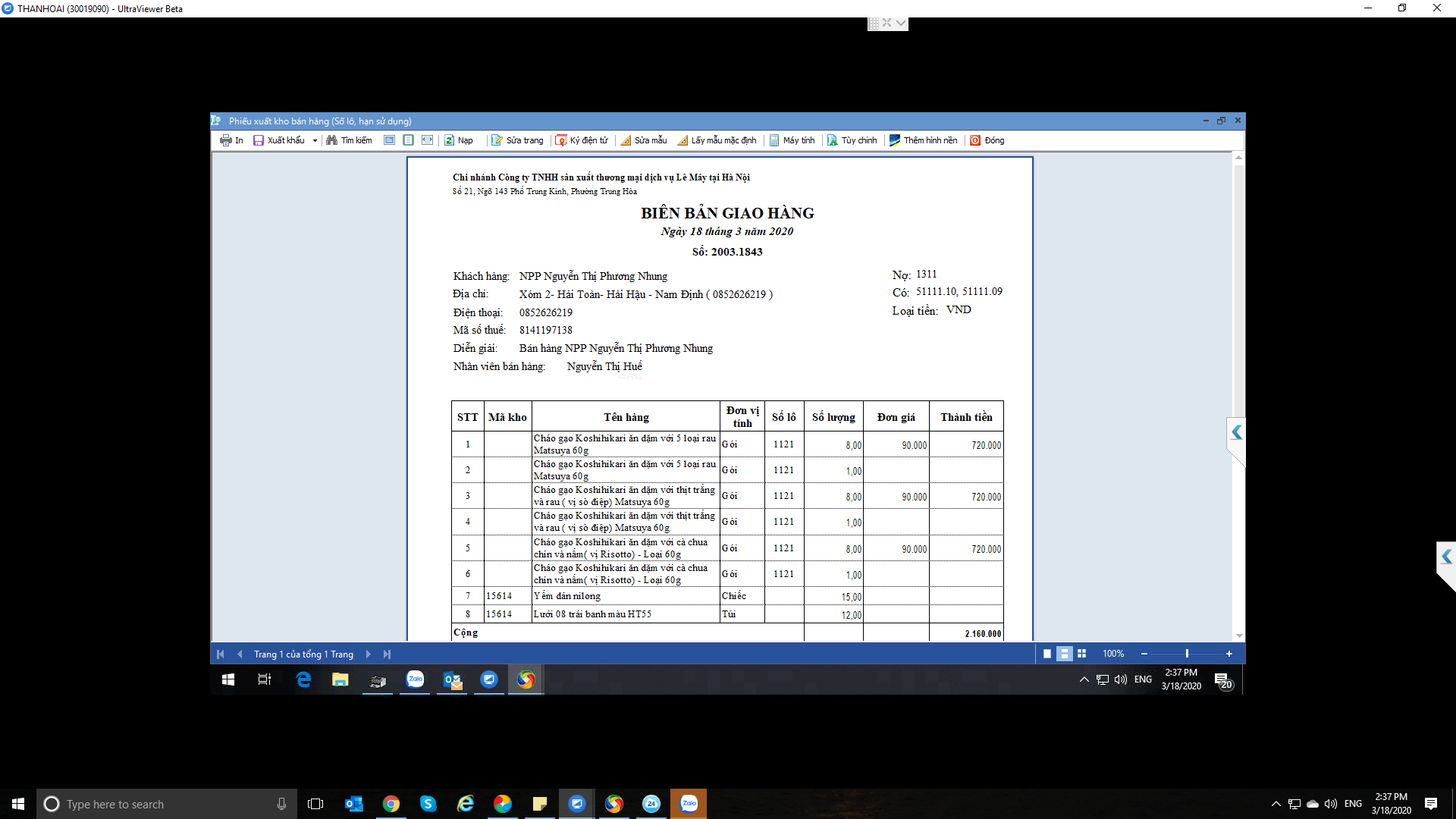Screen dimensions: 1456x819
Task: Expand the UltraViewer top toolbar chevron
Action: [x=900, y=23]
